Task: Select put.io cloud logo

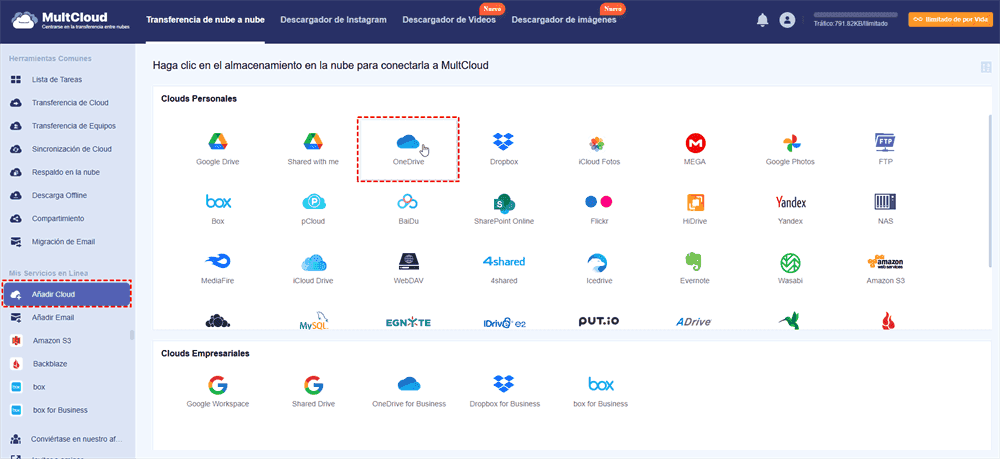Action: [599, 322]
